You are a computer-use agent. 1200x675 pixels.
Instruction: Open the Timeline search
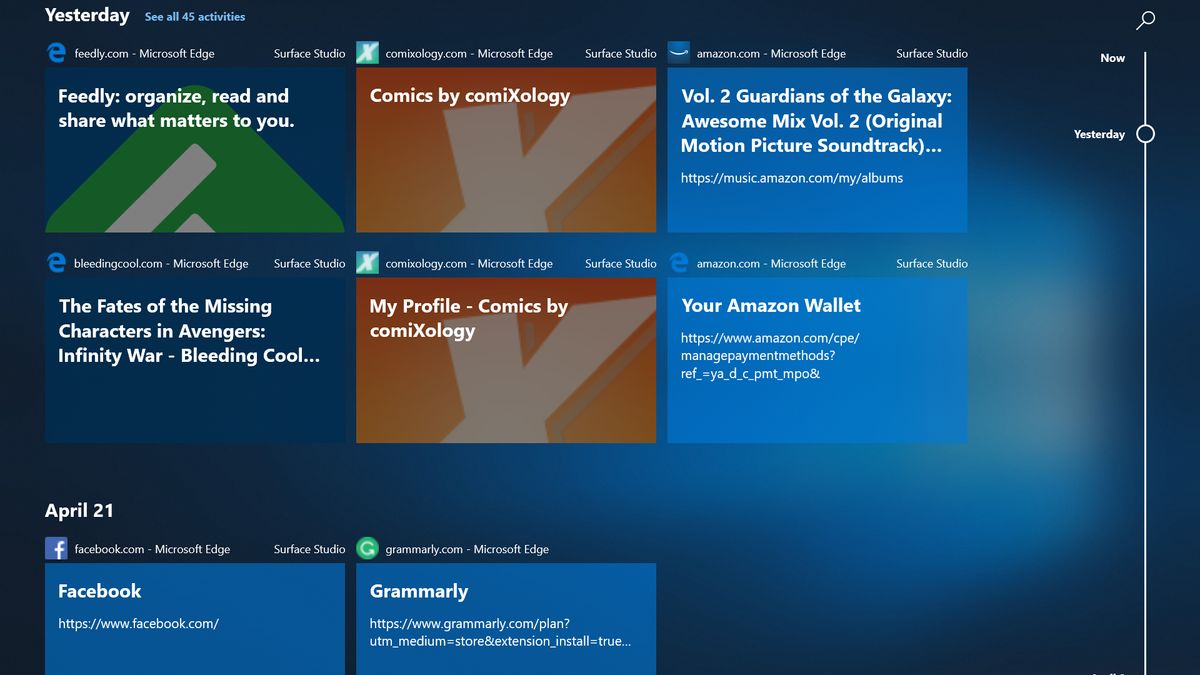(1145, 20)
